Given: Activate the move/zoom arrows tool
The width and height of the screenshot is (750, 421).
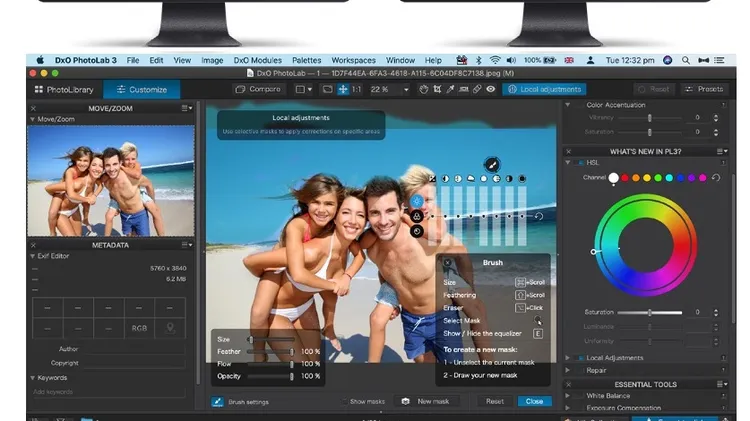Looking at the screenshot, I should pyautogui.click(x=343, y=89).
